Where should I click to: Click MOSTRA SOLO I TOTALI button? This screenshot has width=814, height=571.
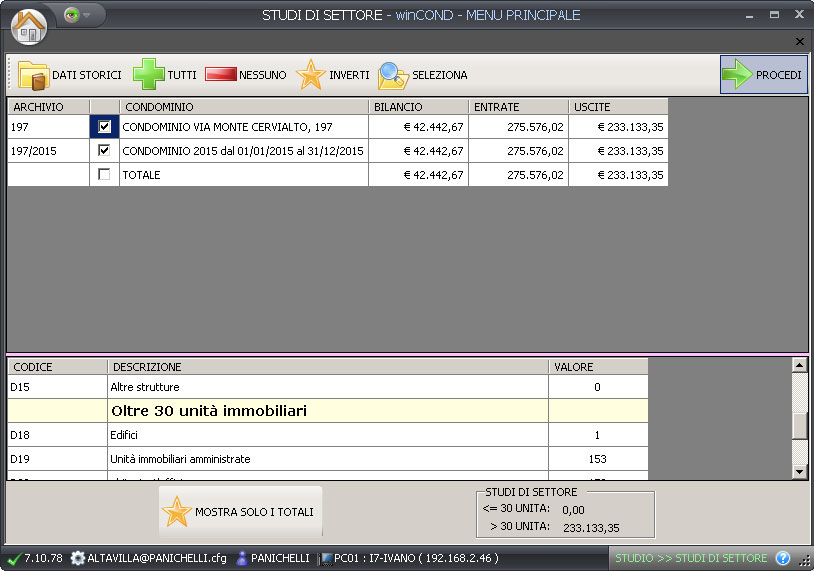point(240,512)
